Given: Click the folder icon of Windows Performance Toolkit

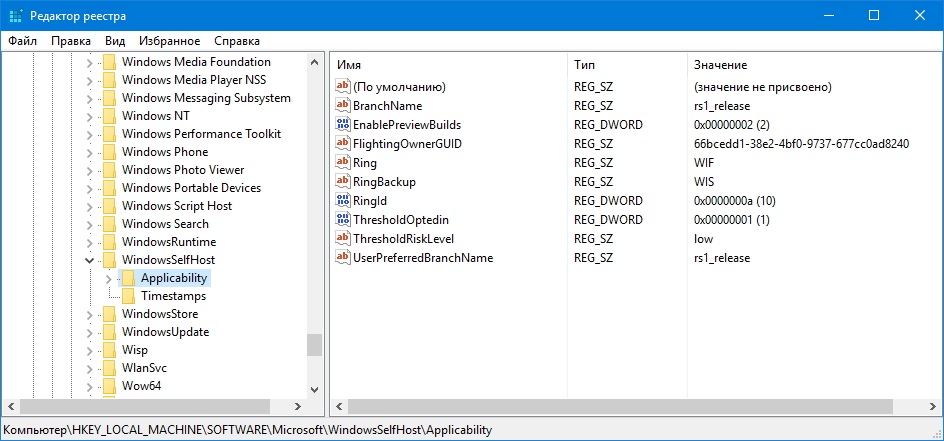Looking at the screenshot, I should (x=109, y=134).
